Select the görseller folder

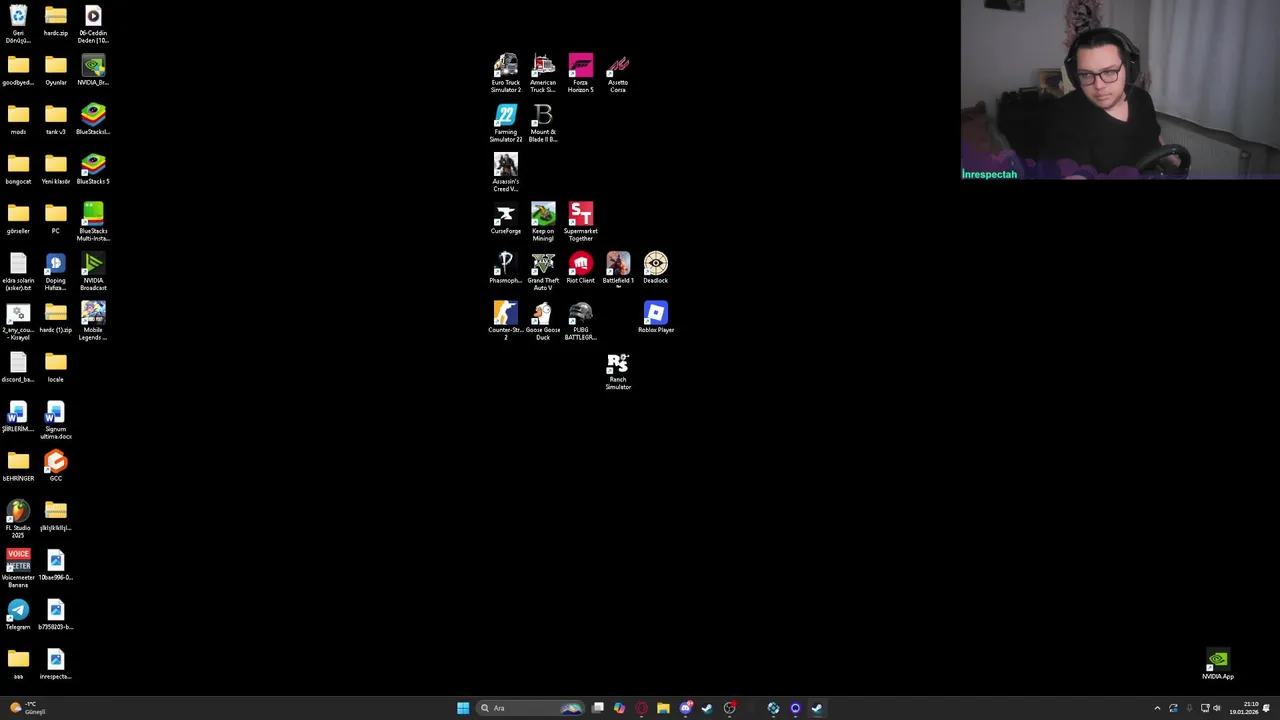tap(18, 219)
